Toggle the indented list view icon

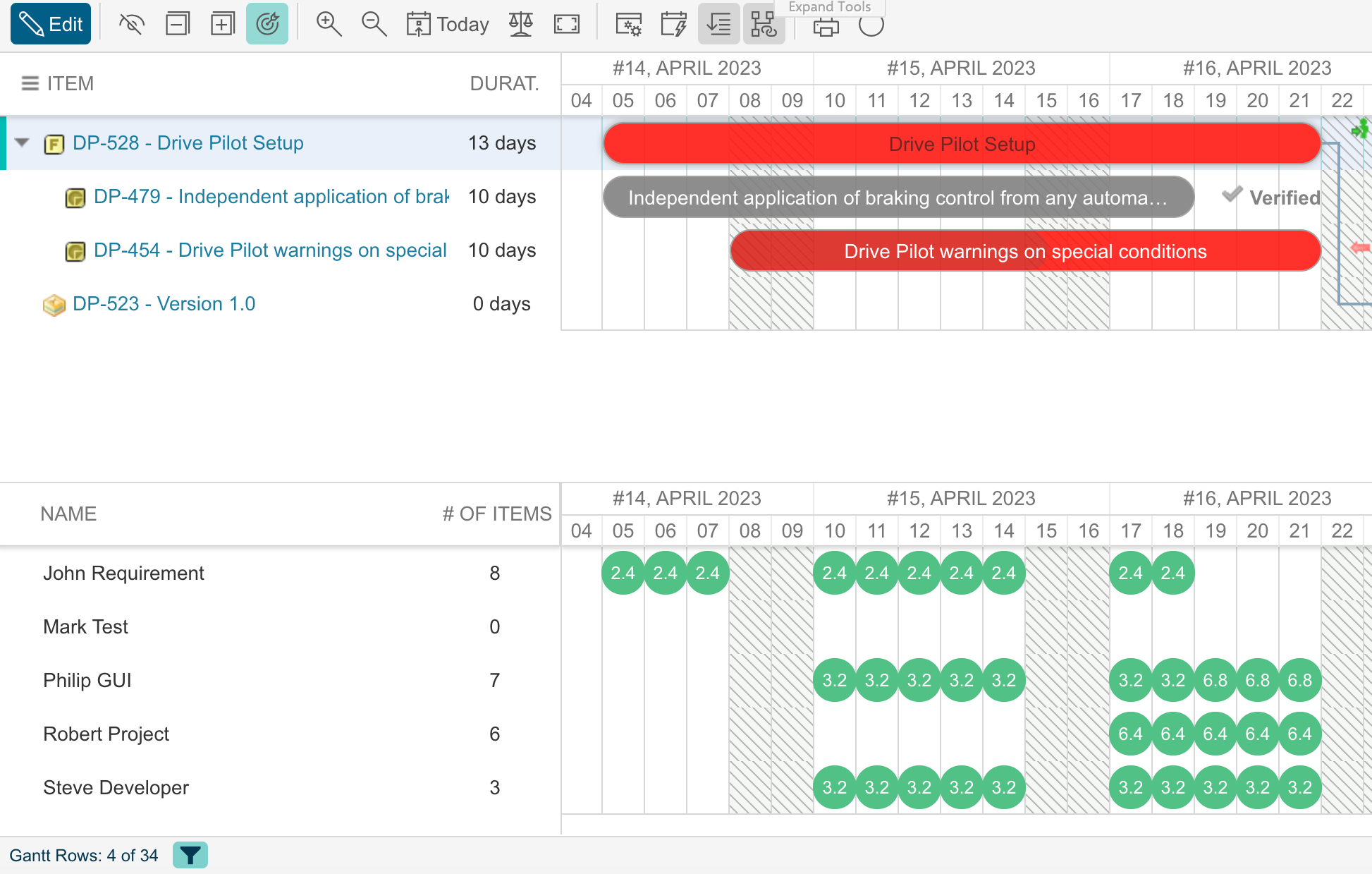point(718,24)
